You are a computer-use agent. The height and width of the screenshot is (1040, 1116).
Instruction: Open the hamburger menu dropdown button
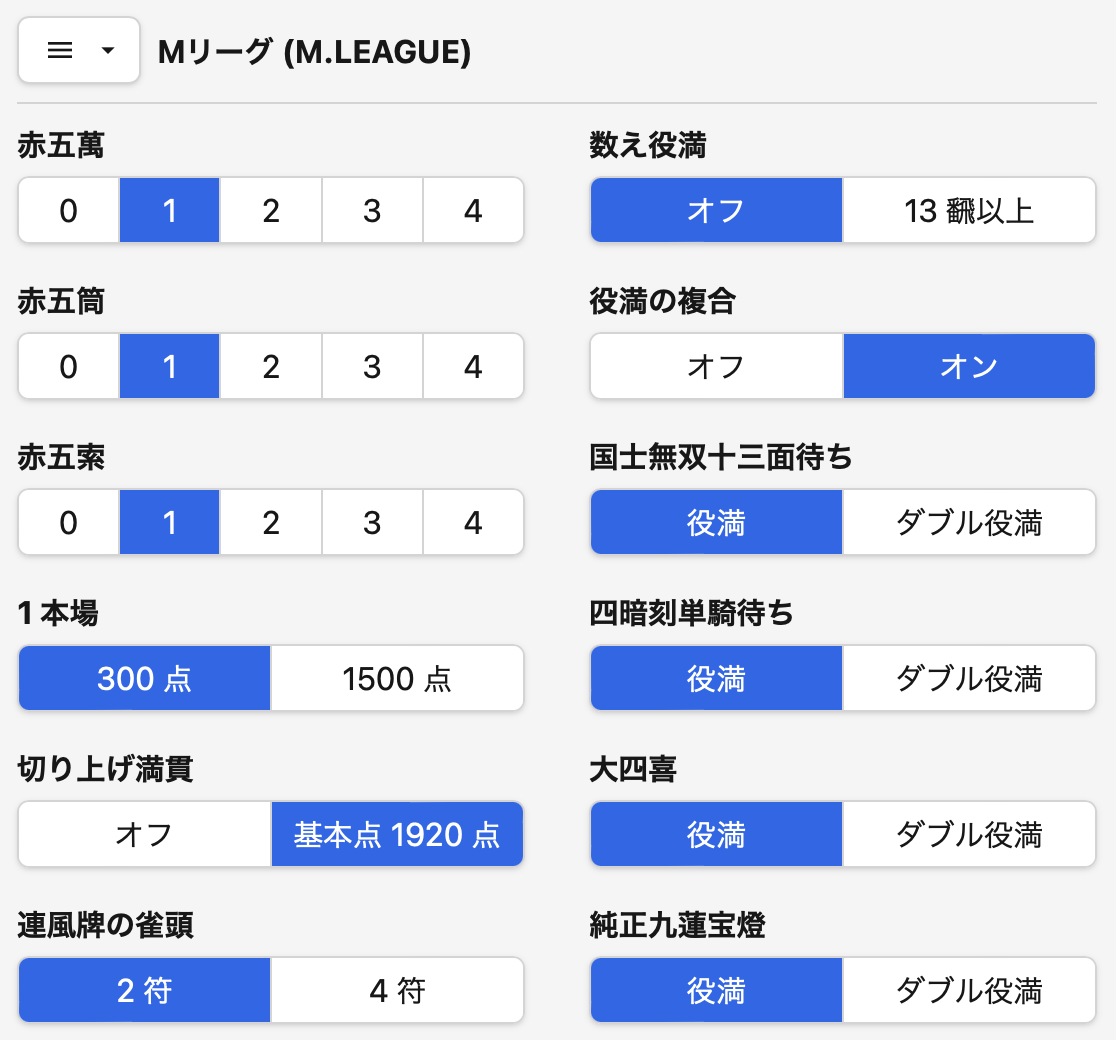click(x=78, y=51)
